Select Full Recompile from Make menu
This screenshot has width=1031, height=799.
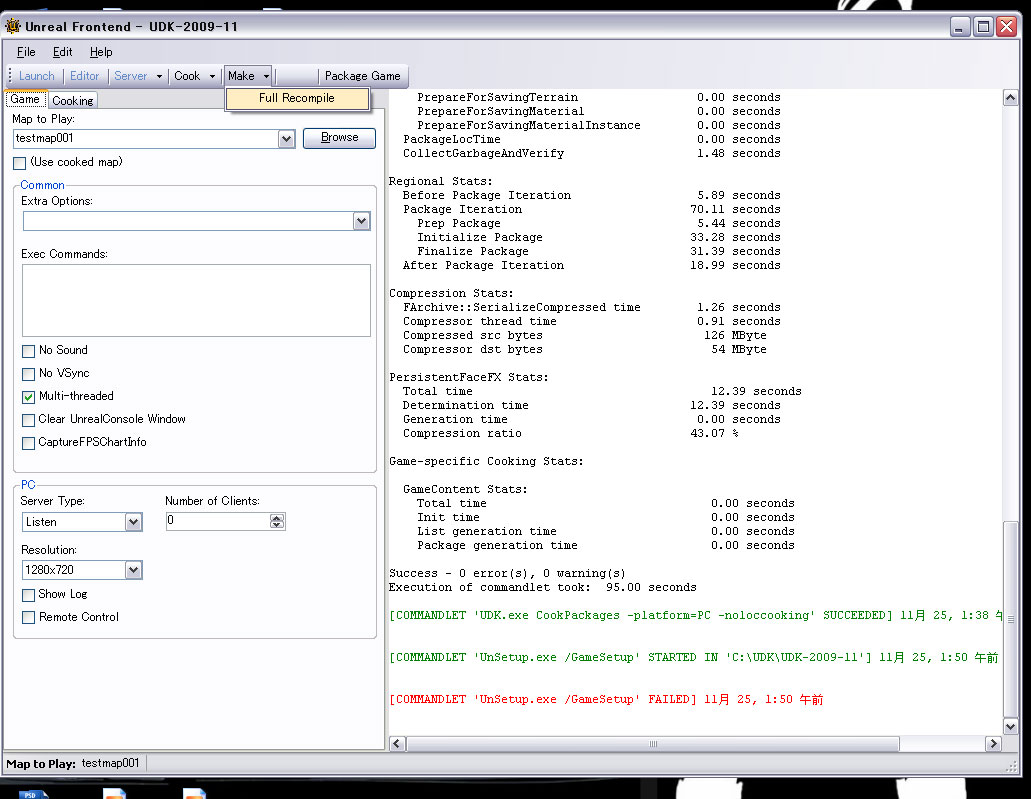pyautogui.click(x=297, y=98)
